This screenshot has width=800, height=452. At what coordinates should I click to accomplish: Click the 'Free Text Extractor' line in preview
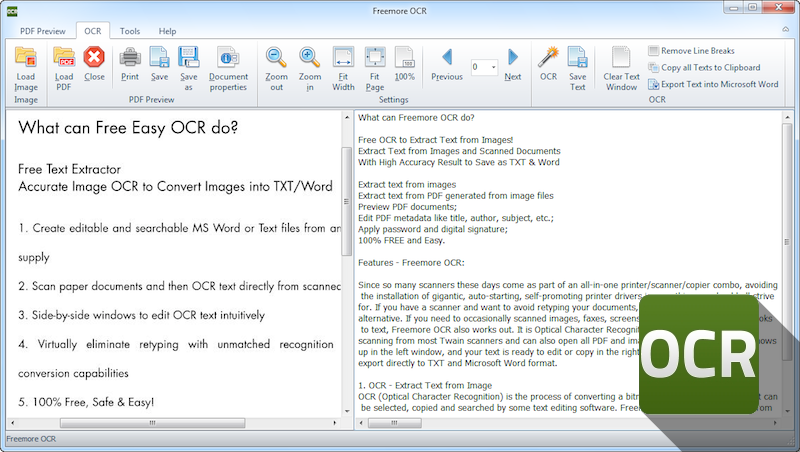(x=69, y=169)
